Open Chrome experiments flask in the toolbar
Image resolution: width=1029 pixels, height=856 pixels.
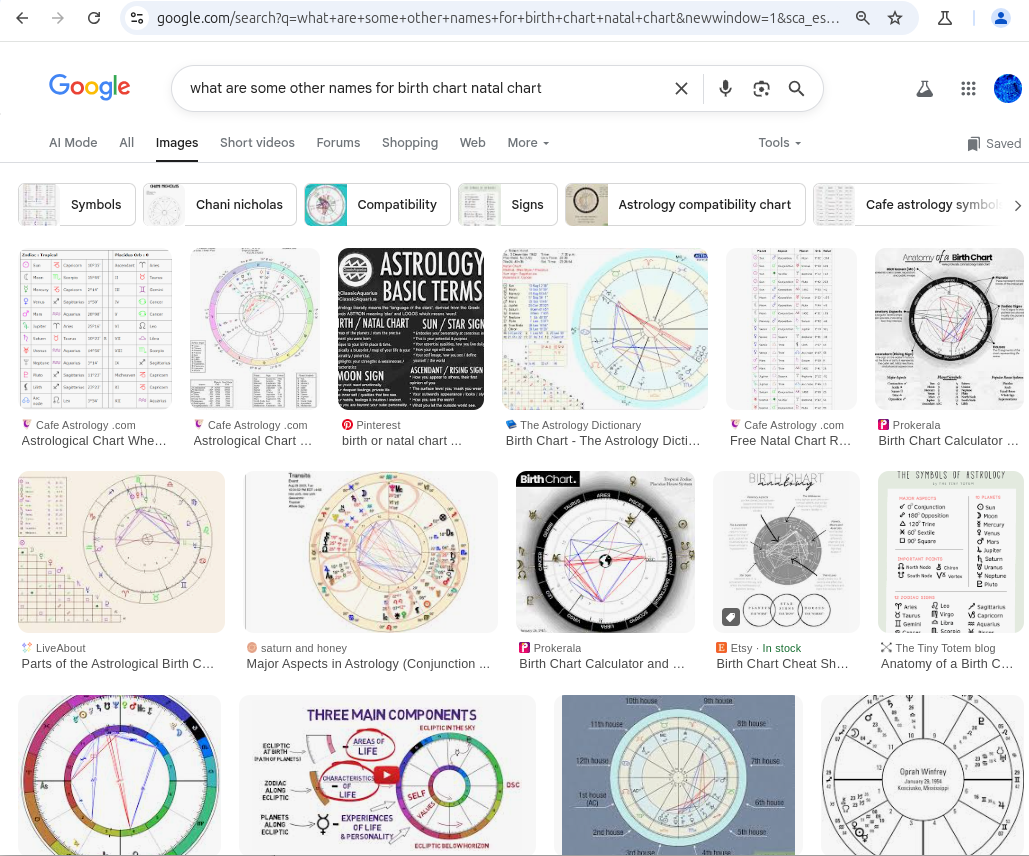point(944,17)
